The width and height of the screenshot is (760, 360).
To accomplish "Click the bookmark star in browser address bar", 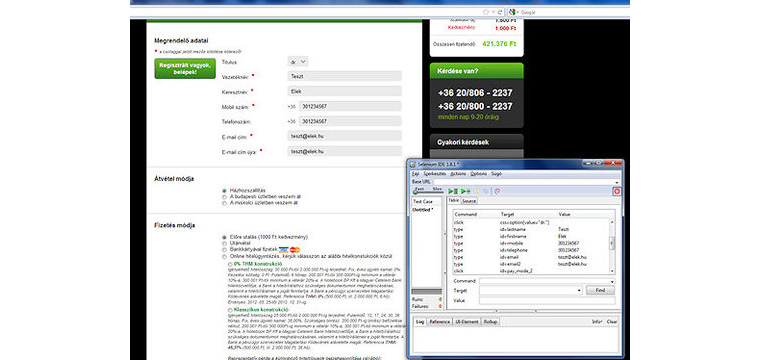I will [x=486, y=12].
